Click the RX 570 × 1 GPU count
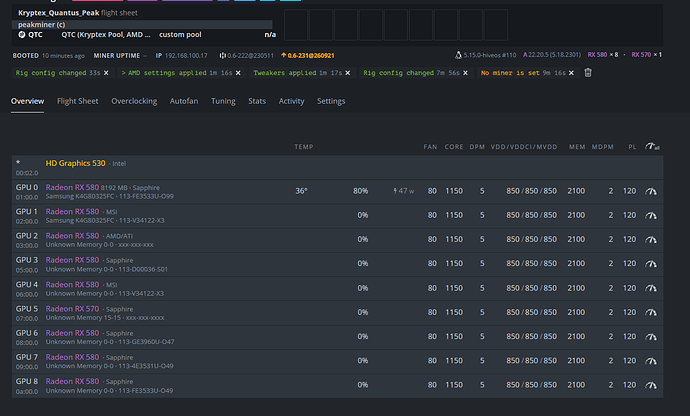The image size is (690, 416). [646, 55]
